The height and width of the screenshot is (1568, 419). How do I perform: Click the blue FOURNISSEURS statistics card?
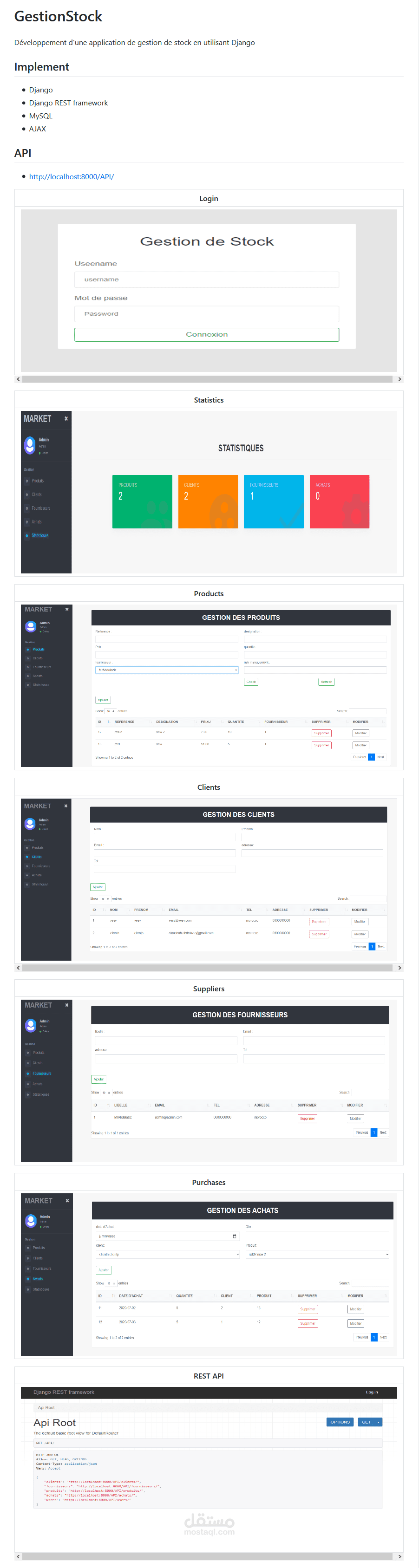(x=274, y=501)
